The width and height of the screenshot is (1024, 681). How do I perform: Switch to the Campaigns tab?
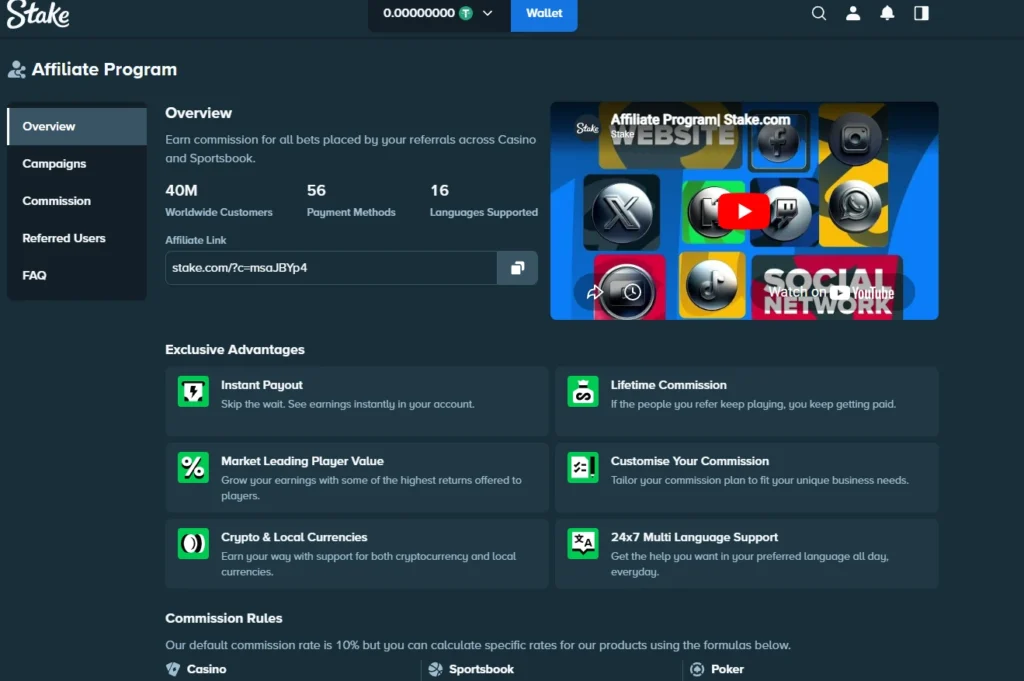[x=54, y=164]
